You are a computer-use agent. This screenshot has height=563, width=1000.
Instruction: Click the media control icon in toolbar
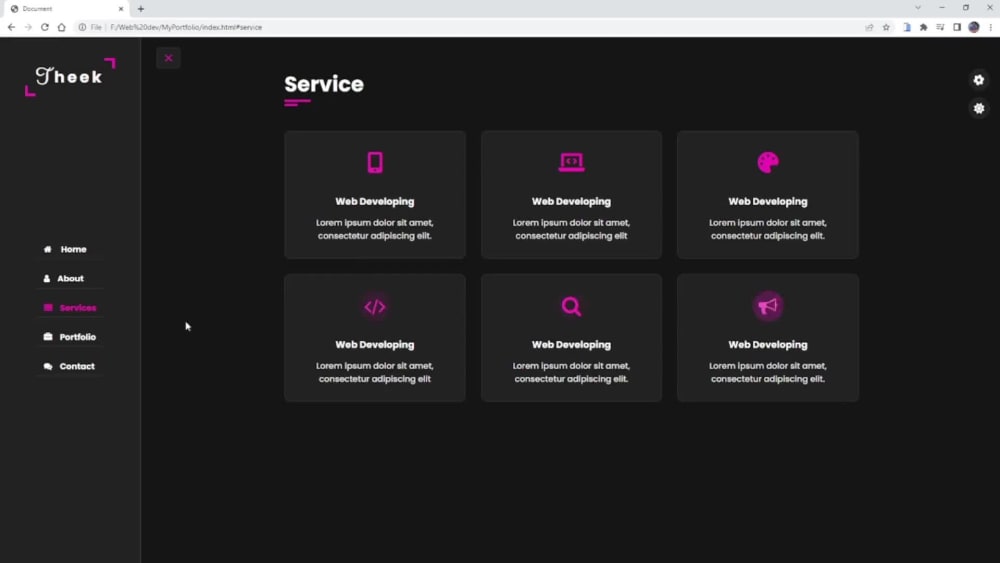point(940,27)
